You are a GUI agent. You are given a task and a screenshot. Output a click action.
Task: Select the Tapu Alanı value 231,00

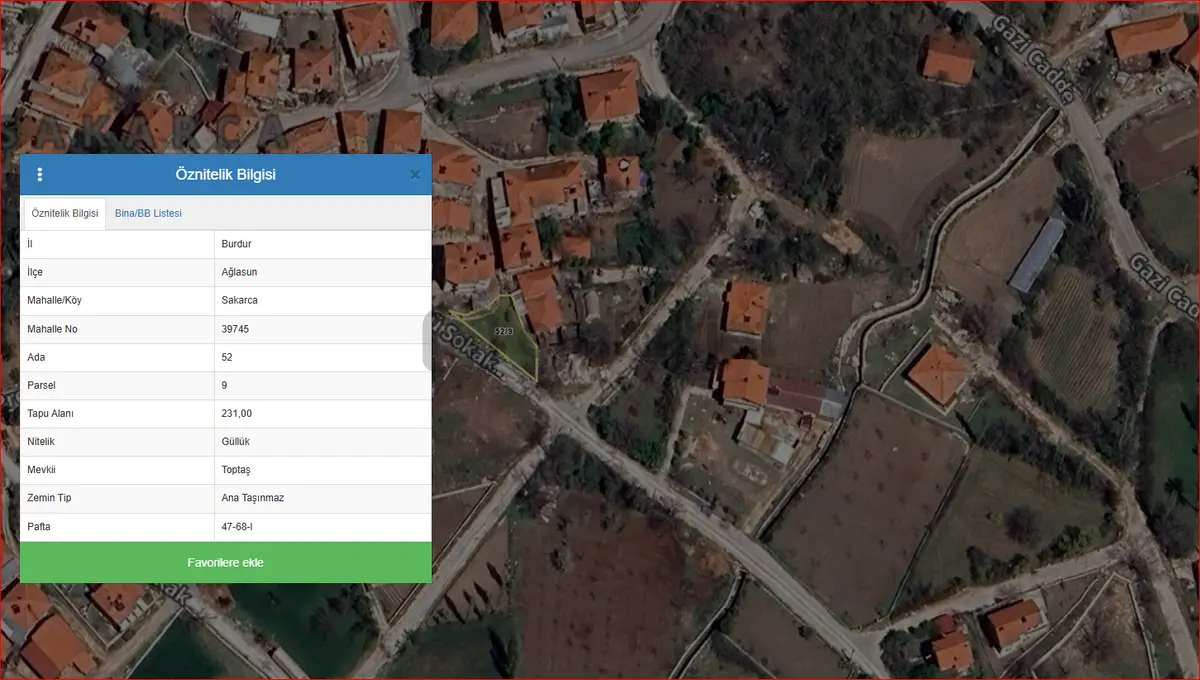tap(236, 413)
